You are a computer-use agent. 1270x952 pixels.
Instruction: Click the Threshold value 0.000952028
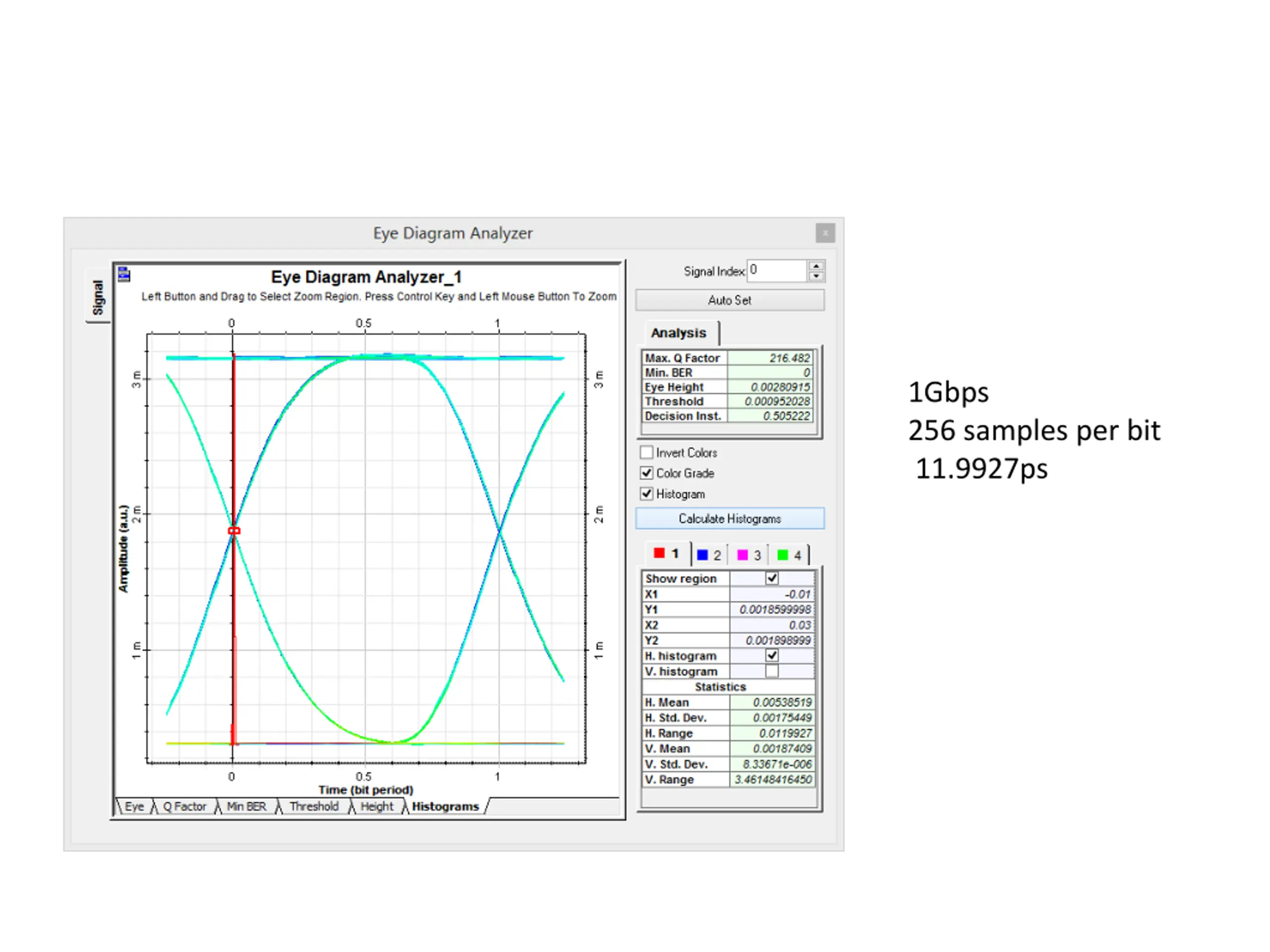click(770, 401)
